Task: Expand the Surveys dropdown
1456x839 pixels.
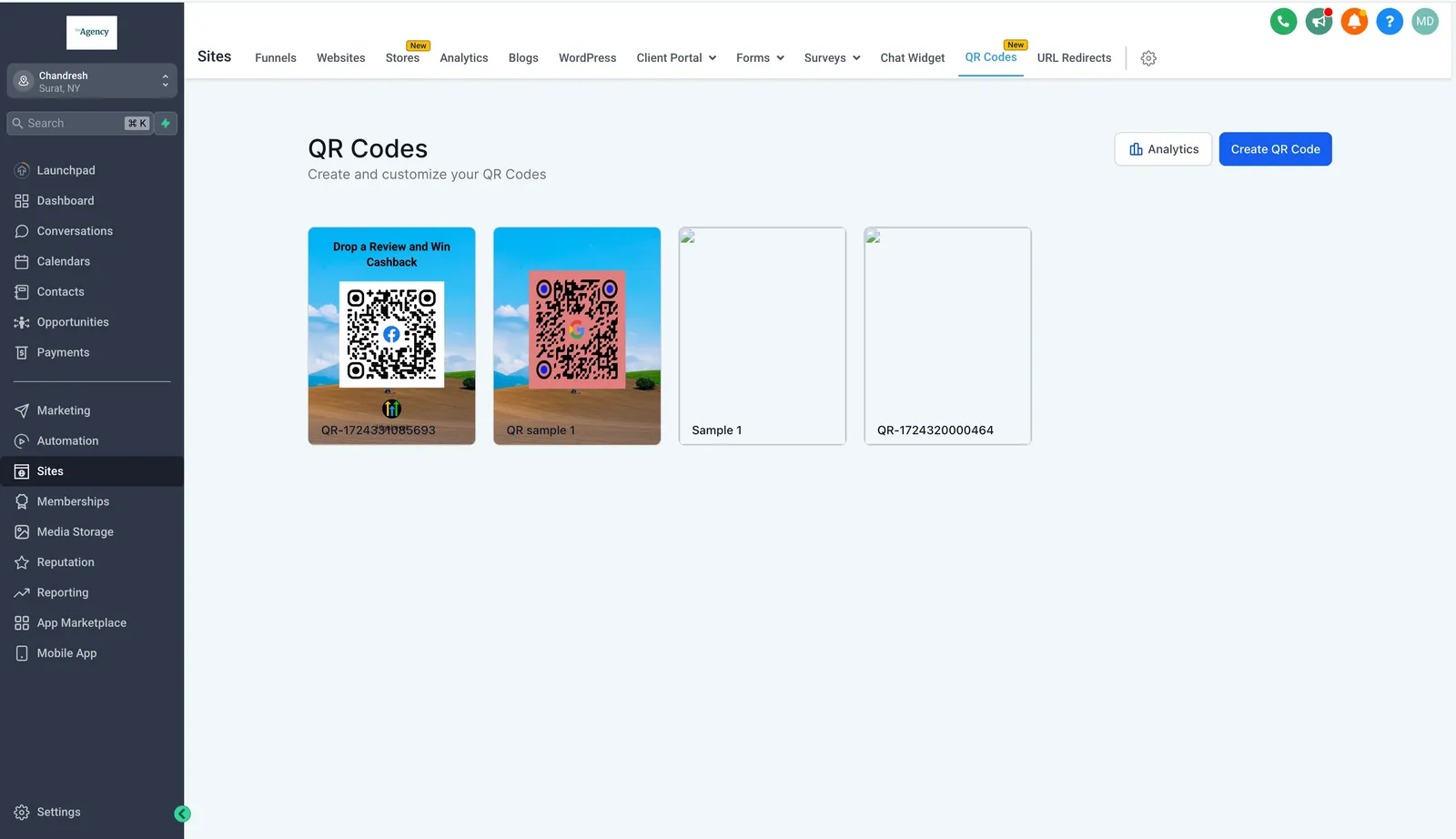Action: pos(832,57)
